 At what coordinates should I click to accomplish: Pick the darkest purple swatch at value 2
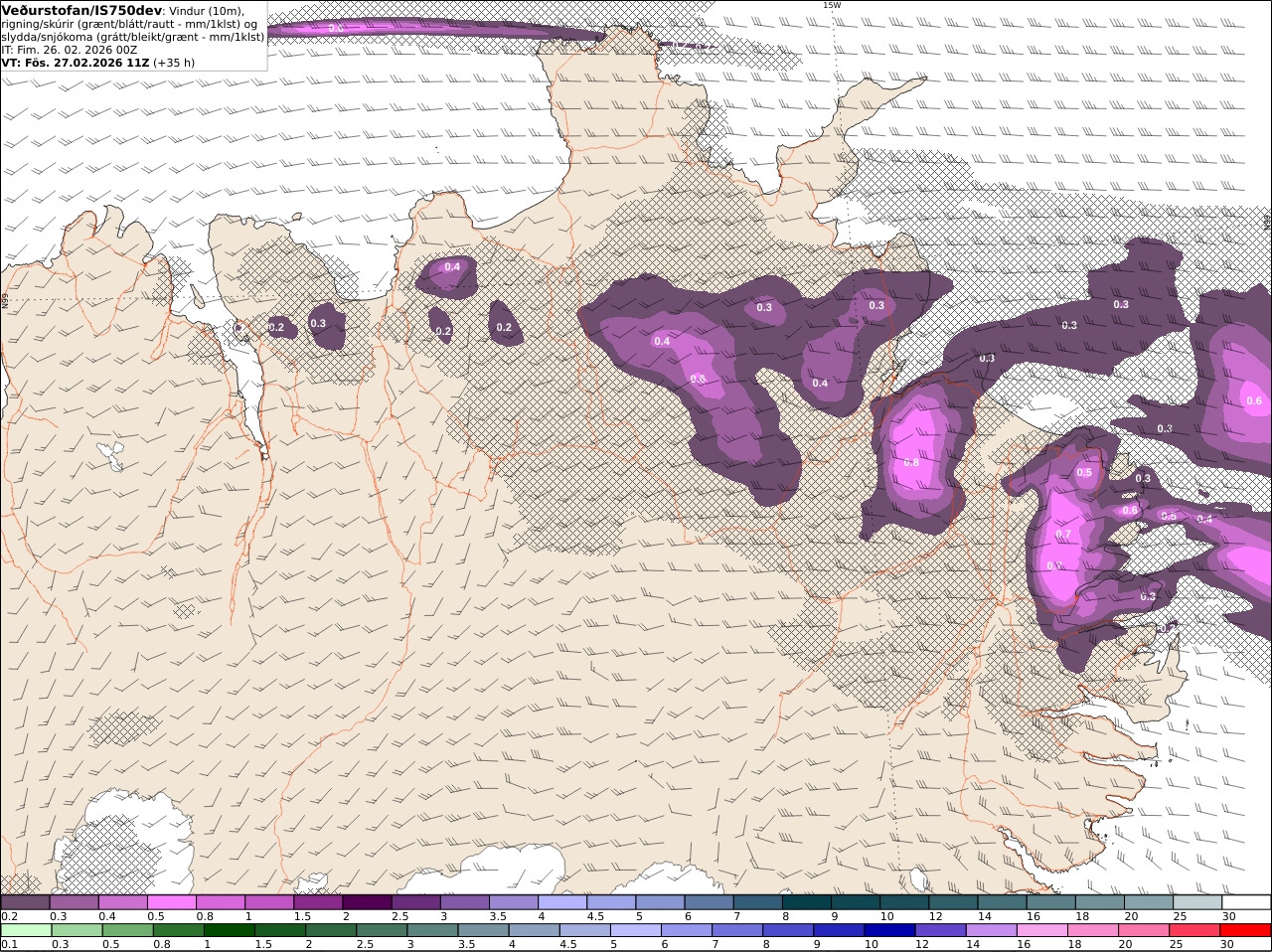pos(367,902)
